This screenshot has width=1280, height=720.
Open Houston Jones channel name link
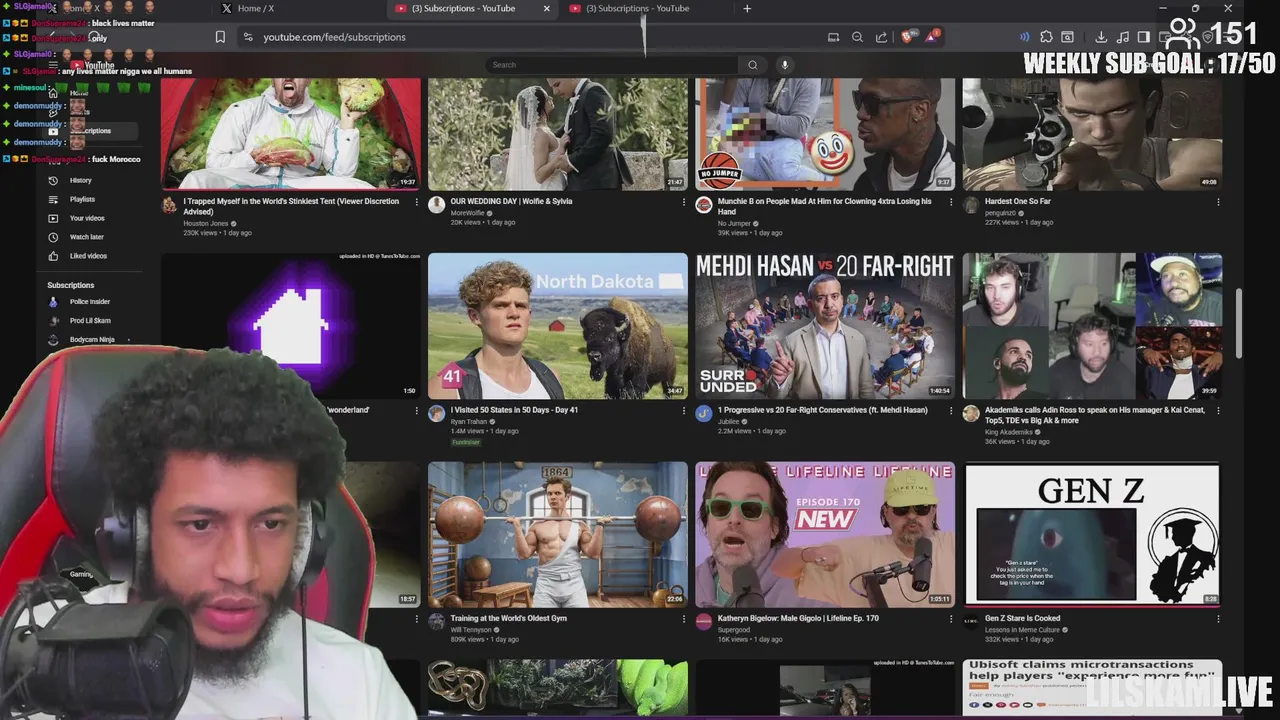pyautogui.click(x=205, y=223)
